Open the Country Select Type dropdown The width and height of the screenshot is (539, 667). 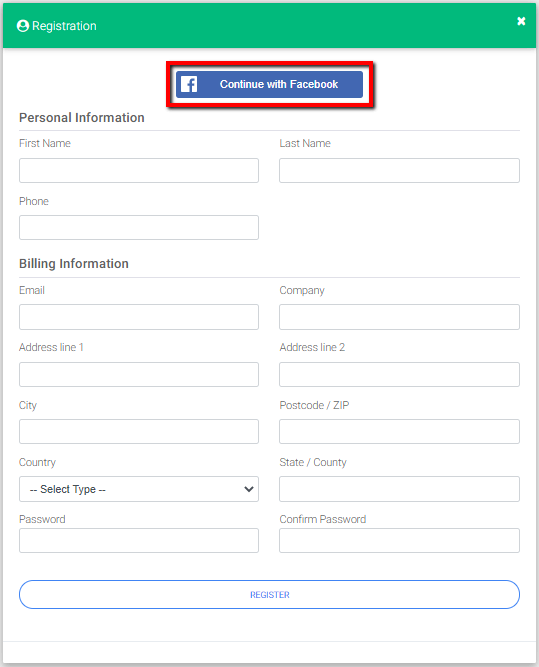pos(139,489)
